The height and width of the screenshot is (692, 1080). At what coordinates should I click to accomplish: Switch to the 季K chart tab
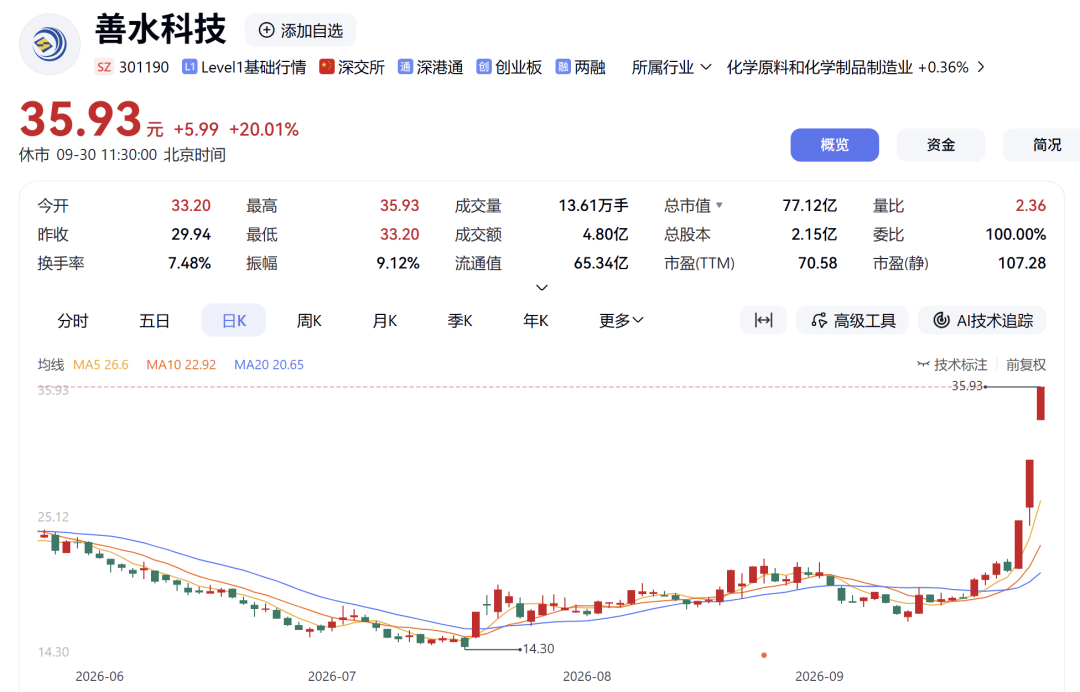click(460, 320)
